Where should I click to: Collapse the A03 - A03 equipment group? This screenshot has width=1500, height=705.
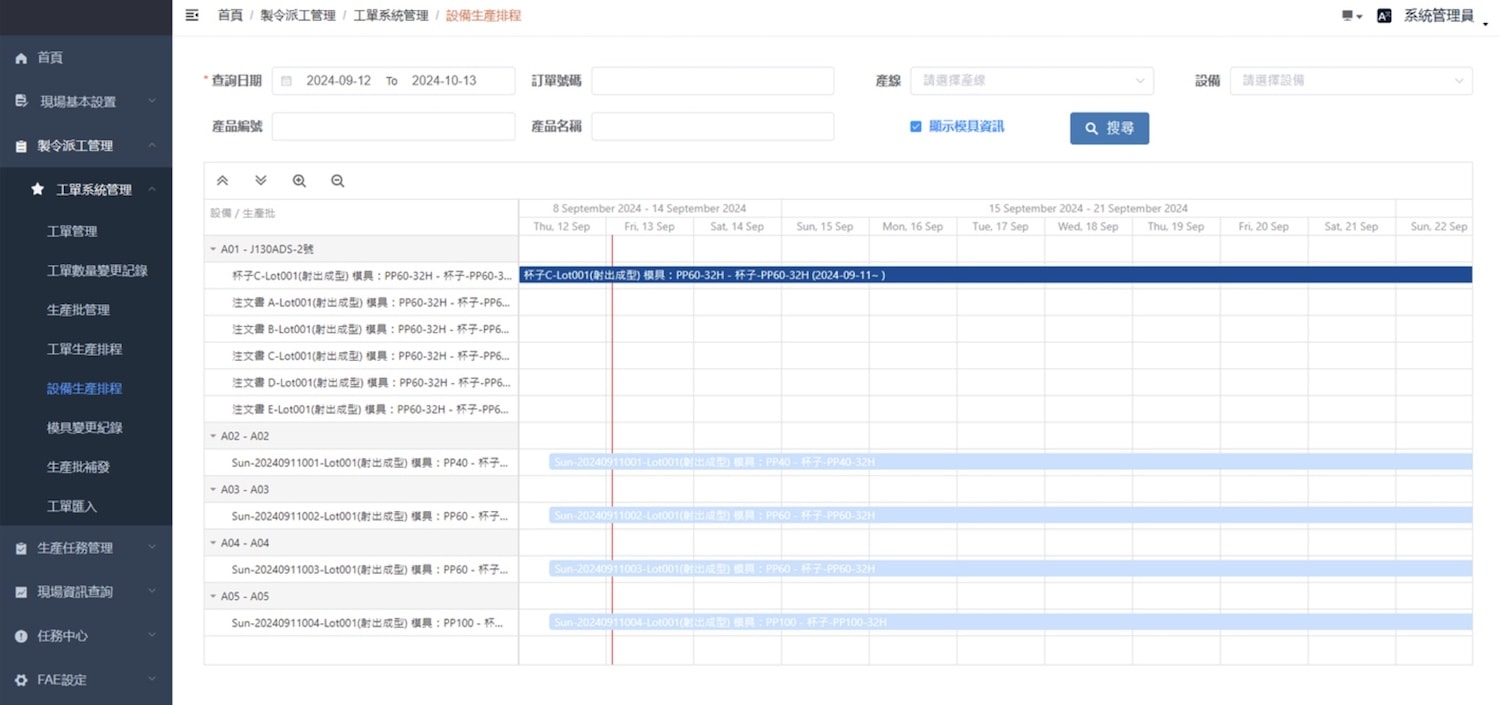coord(212,489)
